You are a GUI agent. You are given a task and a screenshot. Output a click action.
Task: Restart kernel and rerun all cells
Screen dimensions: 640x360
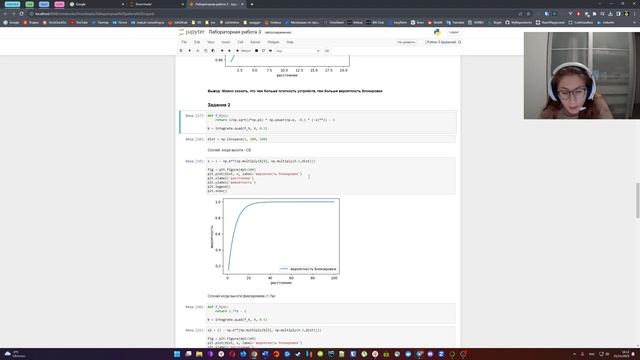click(x=270, y=51)
